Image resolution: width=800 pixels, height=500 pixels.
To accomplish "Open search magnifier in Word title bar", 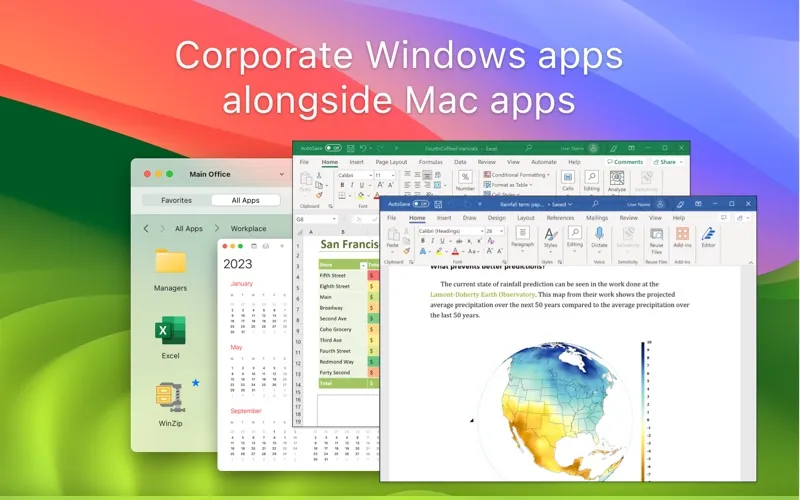I will pos(595,204).
